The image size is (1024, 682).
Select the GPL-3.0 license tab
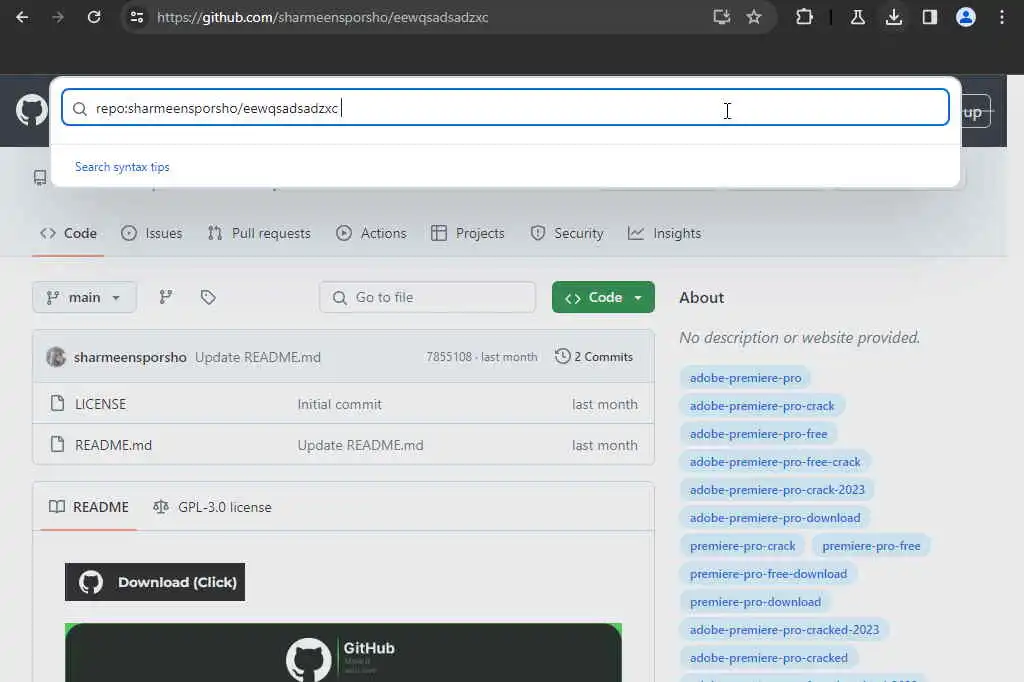coord(212,507)
